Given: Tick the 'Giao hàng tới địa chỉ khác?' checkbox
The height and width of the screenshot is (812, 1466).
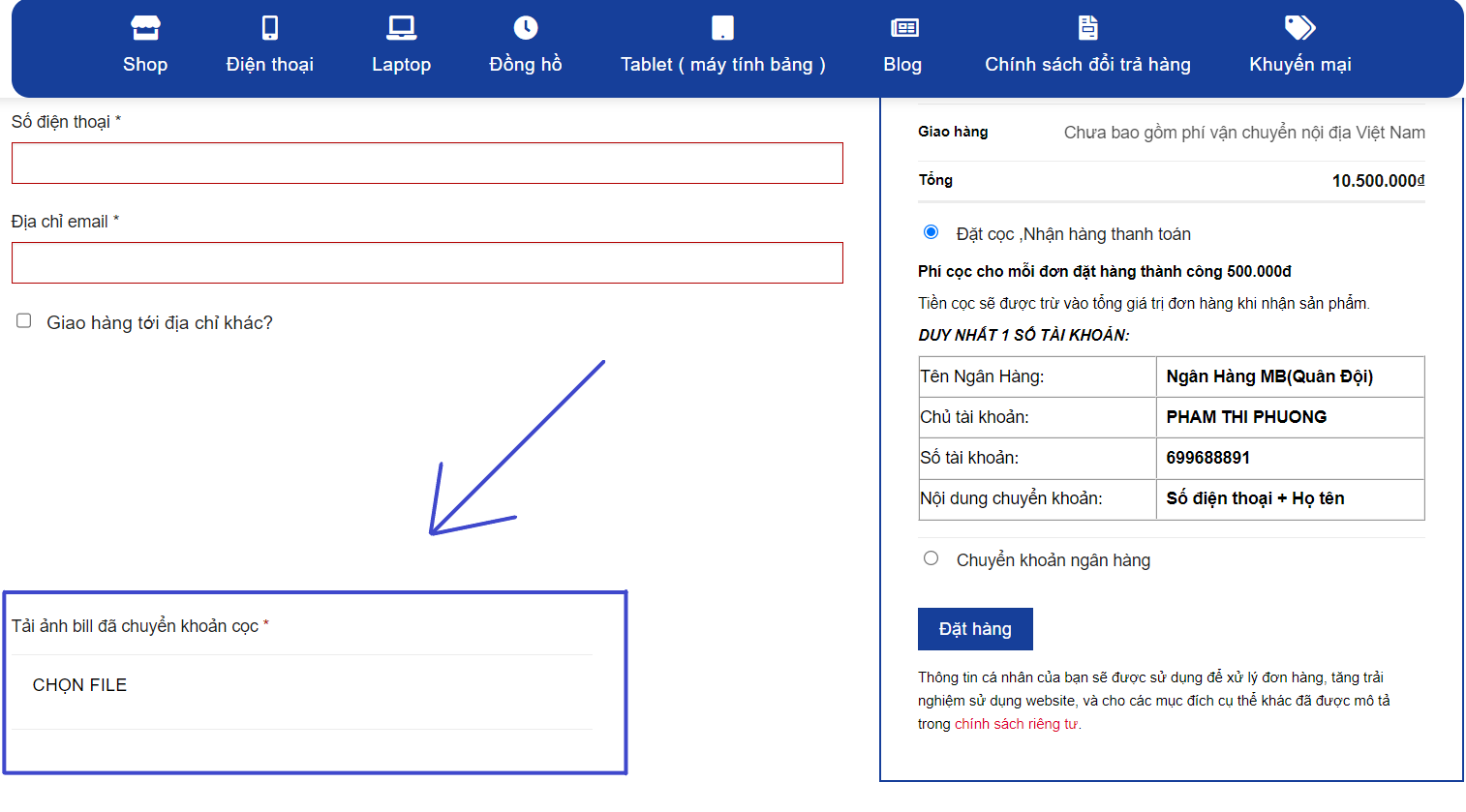Looking at the screenshot, I should pyautogui.click(x=24, y=321).
